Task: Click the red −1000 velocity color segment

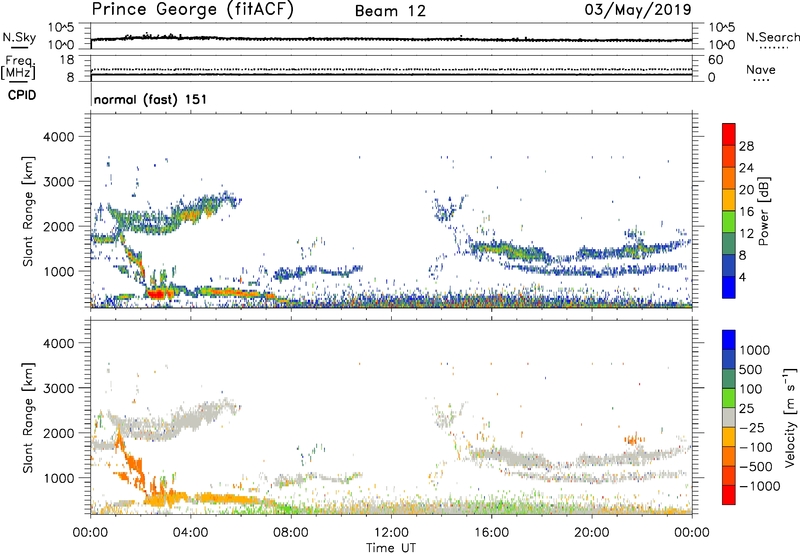Action: click(729, 495)
